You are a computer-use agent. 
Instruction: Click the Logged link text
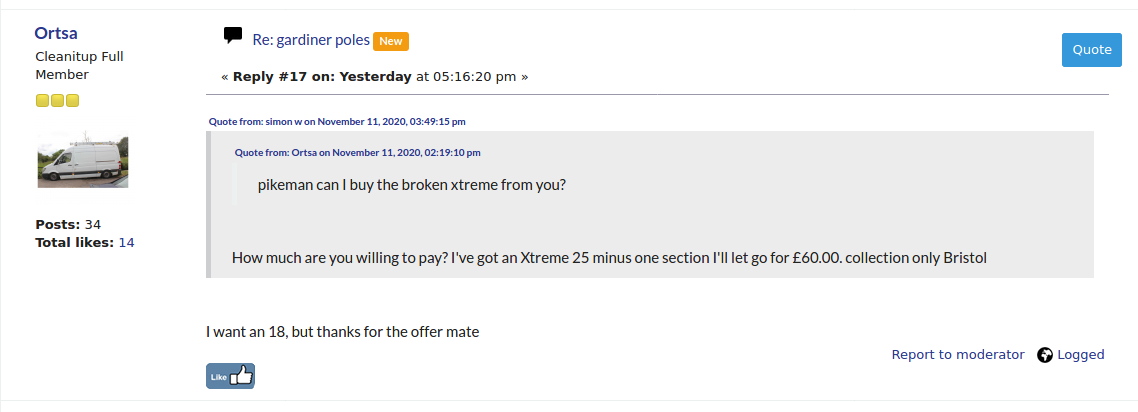(x=1081, y=355)
